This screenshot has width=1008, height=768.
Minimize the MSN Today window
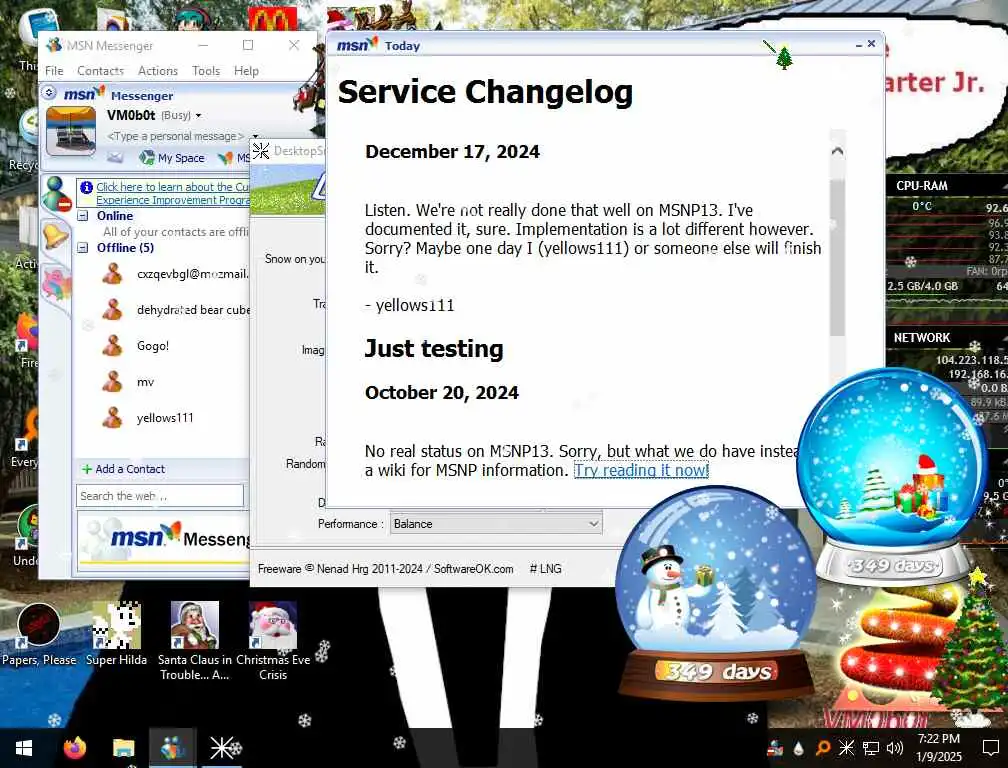coord(859,45)
